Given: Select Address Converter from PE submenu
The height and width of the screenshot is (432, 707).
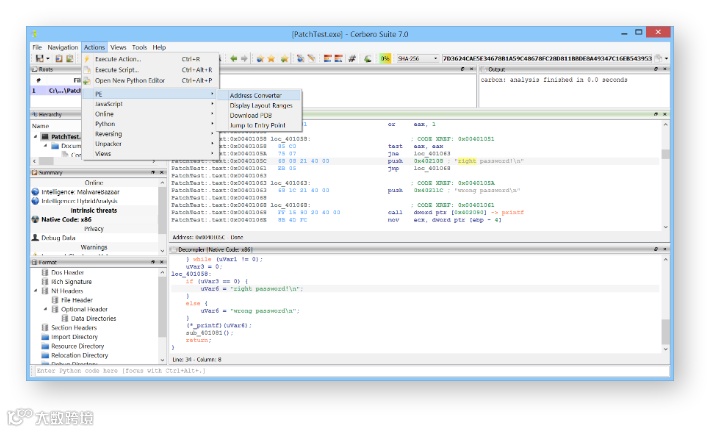Looking at the screenshot, I should coord(255,95).
